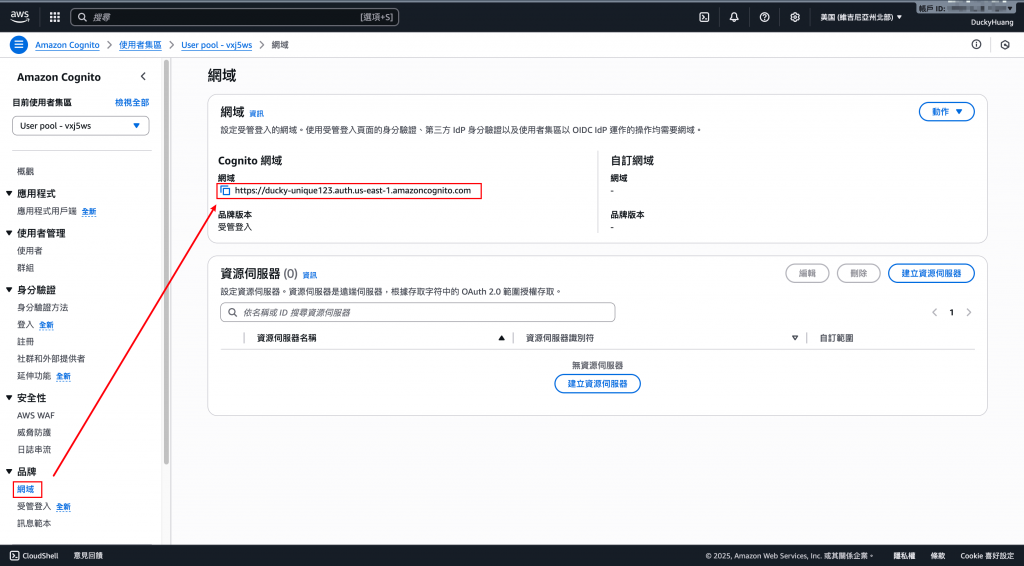Screen dimensions: 1024x566
Task: Click 建立資源伺服器 in the panel header
Action: coord(931,274)
